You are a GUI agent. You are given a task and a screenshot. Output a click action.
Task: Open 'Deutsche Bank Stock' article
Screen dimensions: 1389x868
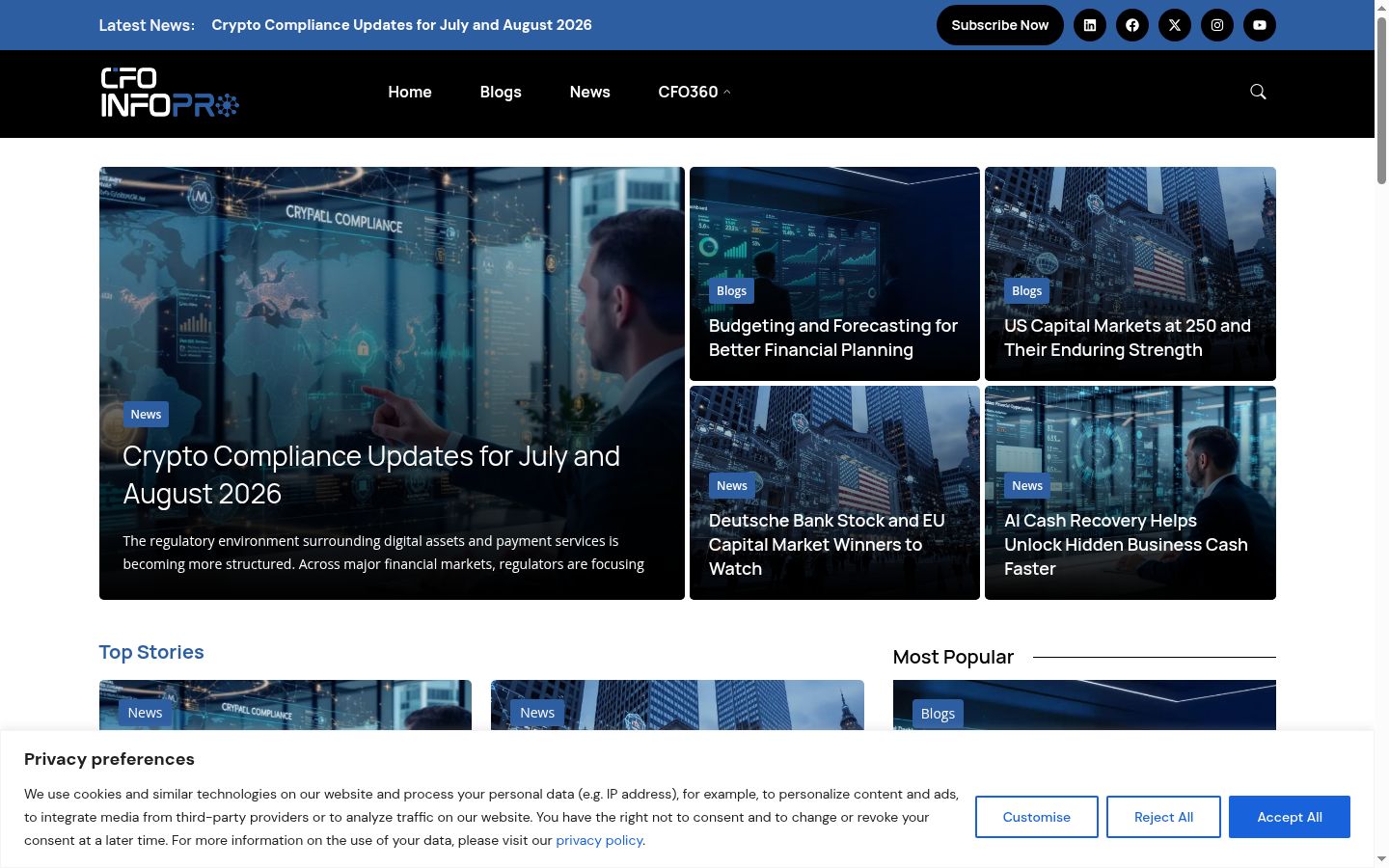point(827,544)
